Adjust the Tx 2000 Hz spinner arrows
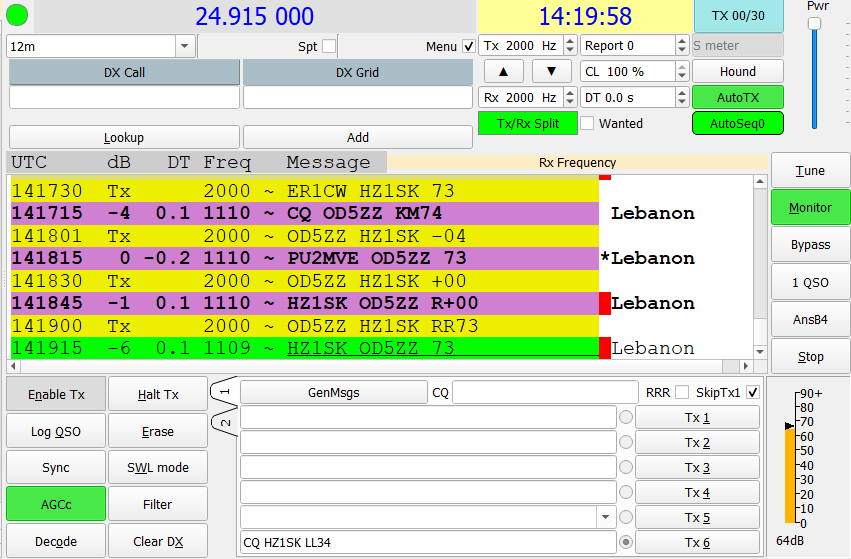 click(570, 46)
